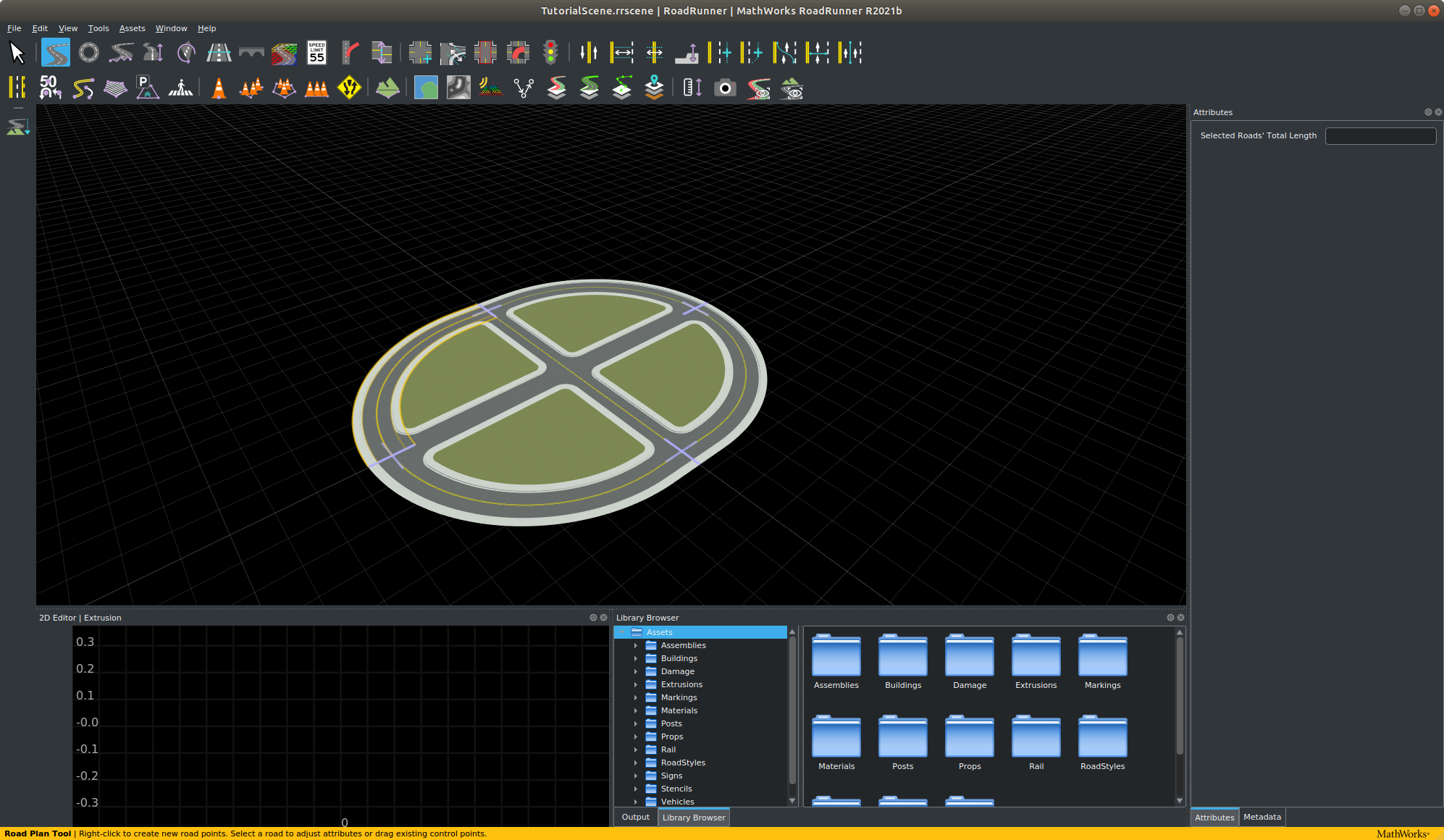Expand the Assemblies tree folder
Viewport: 1444px width, 840px height.
click(636, 645)
